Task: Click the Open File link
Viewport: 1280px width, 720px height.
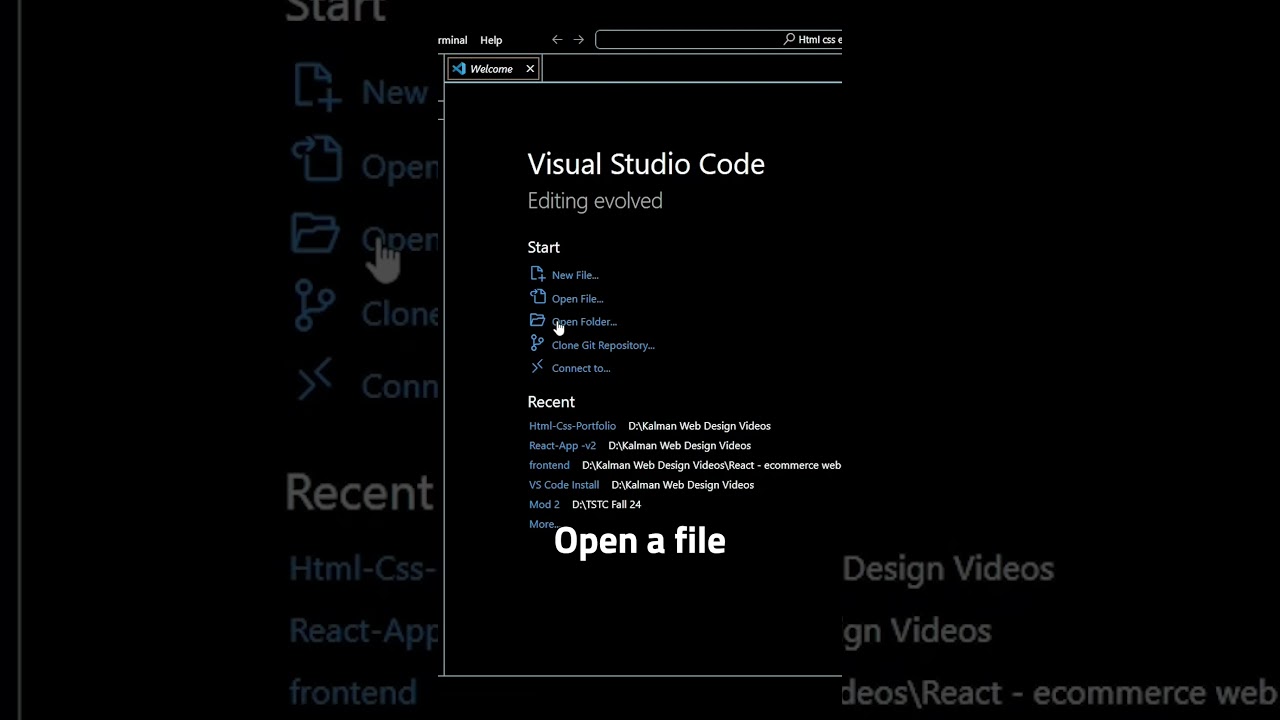Action: point(578,299)
